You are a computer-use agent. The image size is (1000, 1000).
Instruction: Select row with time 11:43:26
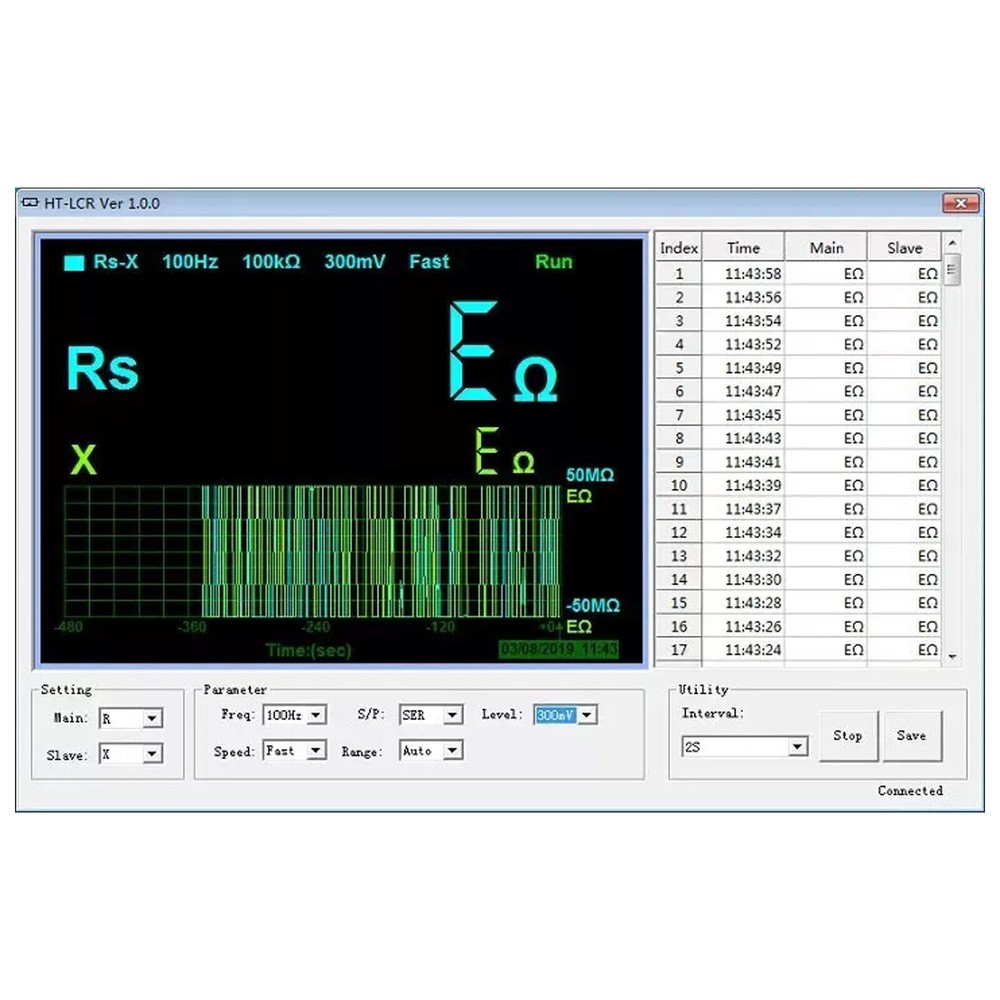click(x=798, y=627)
